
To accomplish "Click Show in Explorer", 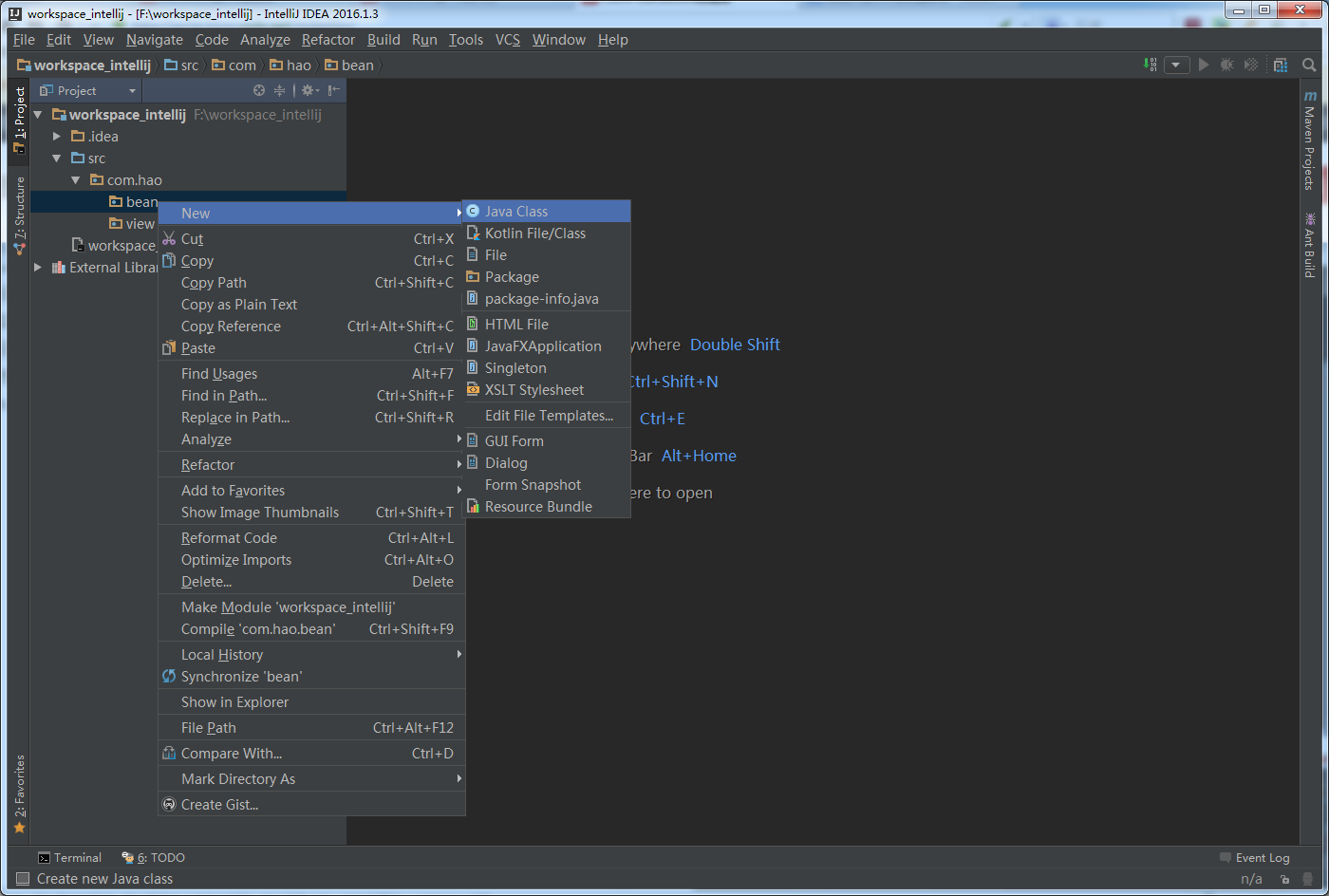I will (311, 702).
